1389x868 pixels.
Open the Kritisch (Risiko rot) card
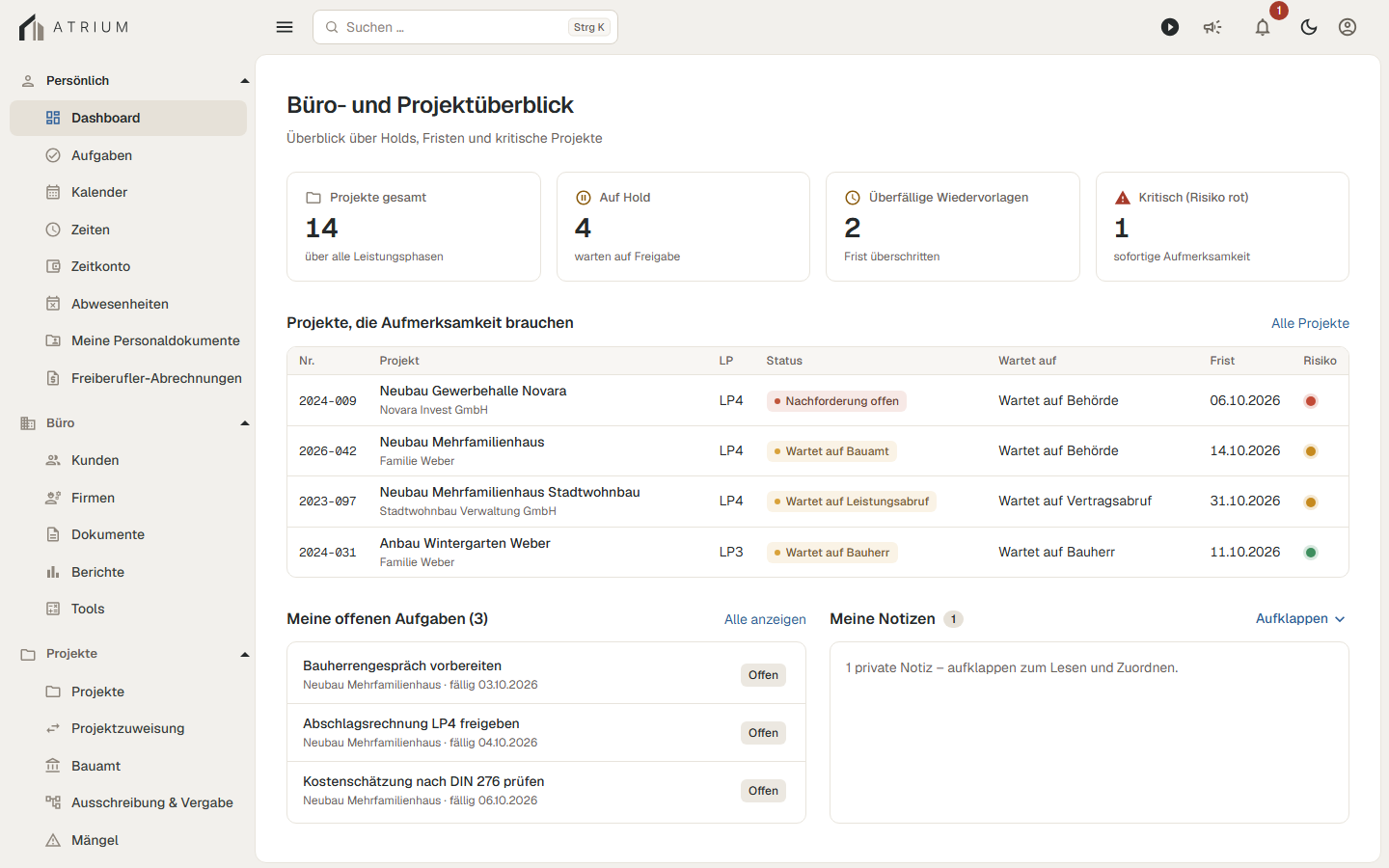click(x=1222, y=227)
